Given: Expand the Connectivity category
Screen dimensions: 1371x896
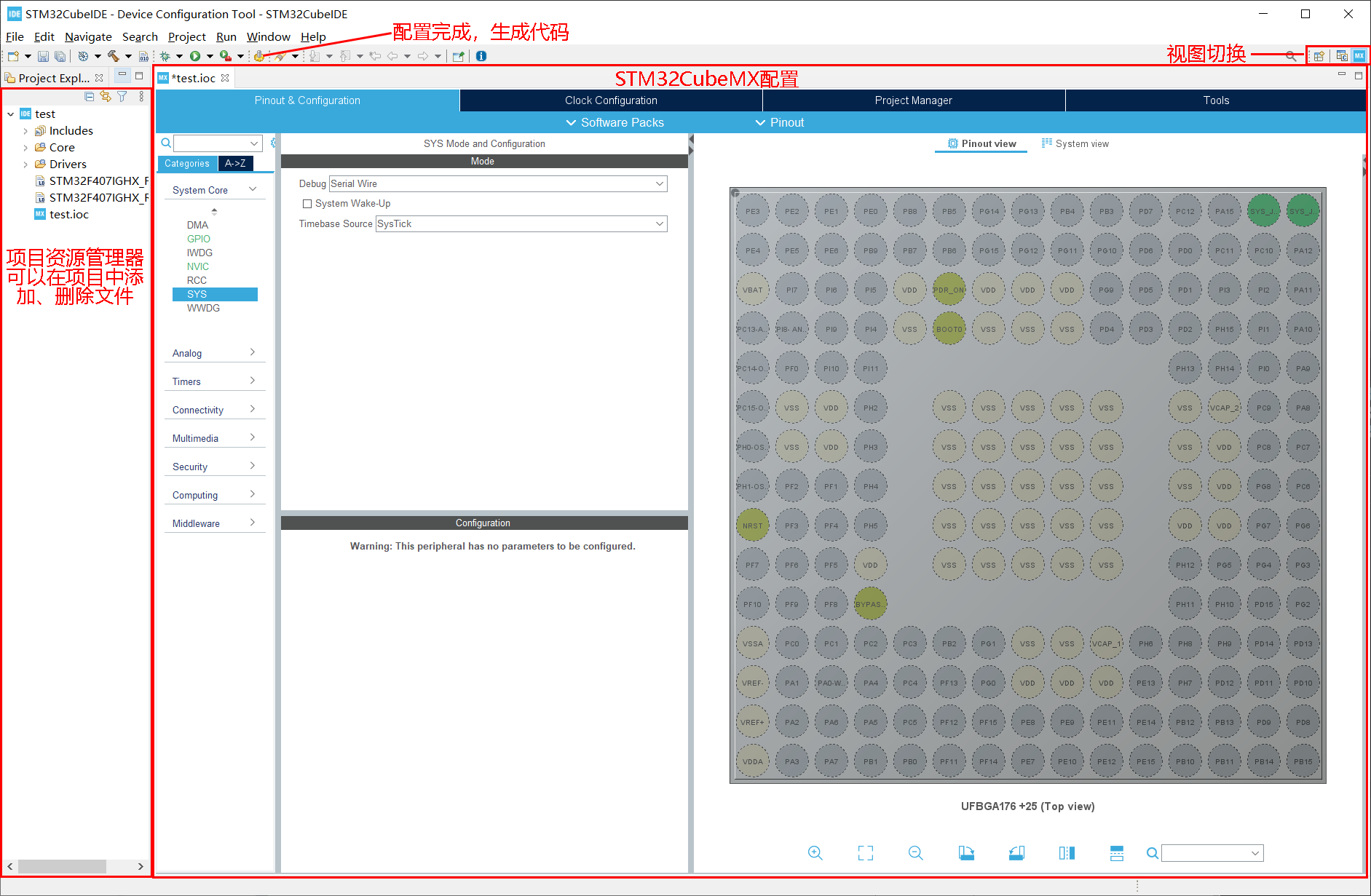Looking at the screenshot, I should coord(215,410).
